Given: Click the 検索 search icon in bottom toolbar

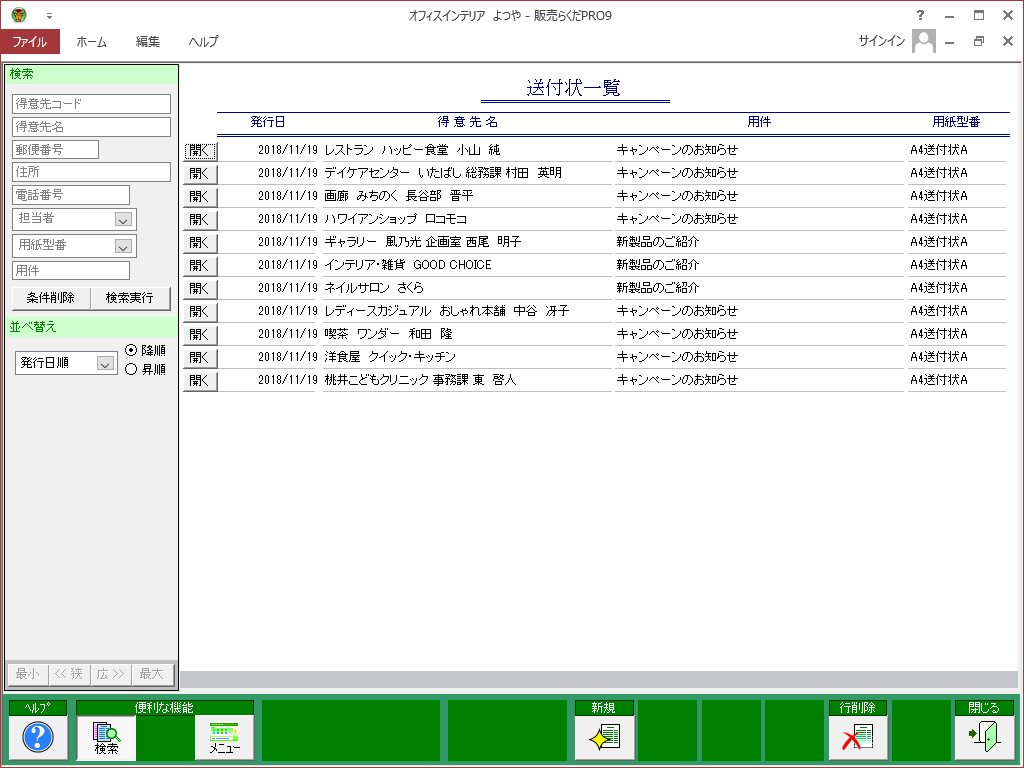Looking at the screenshot, I should pos(106,737).
